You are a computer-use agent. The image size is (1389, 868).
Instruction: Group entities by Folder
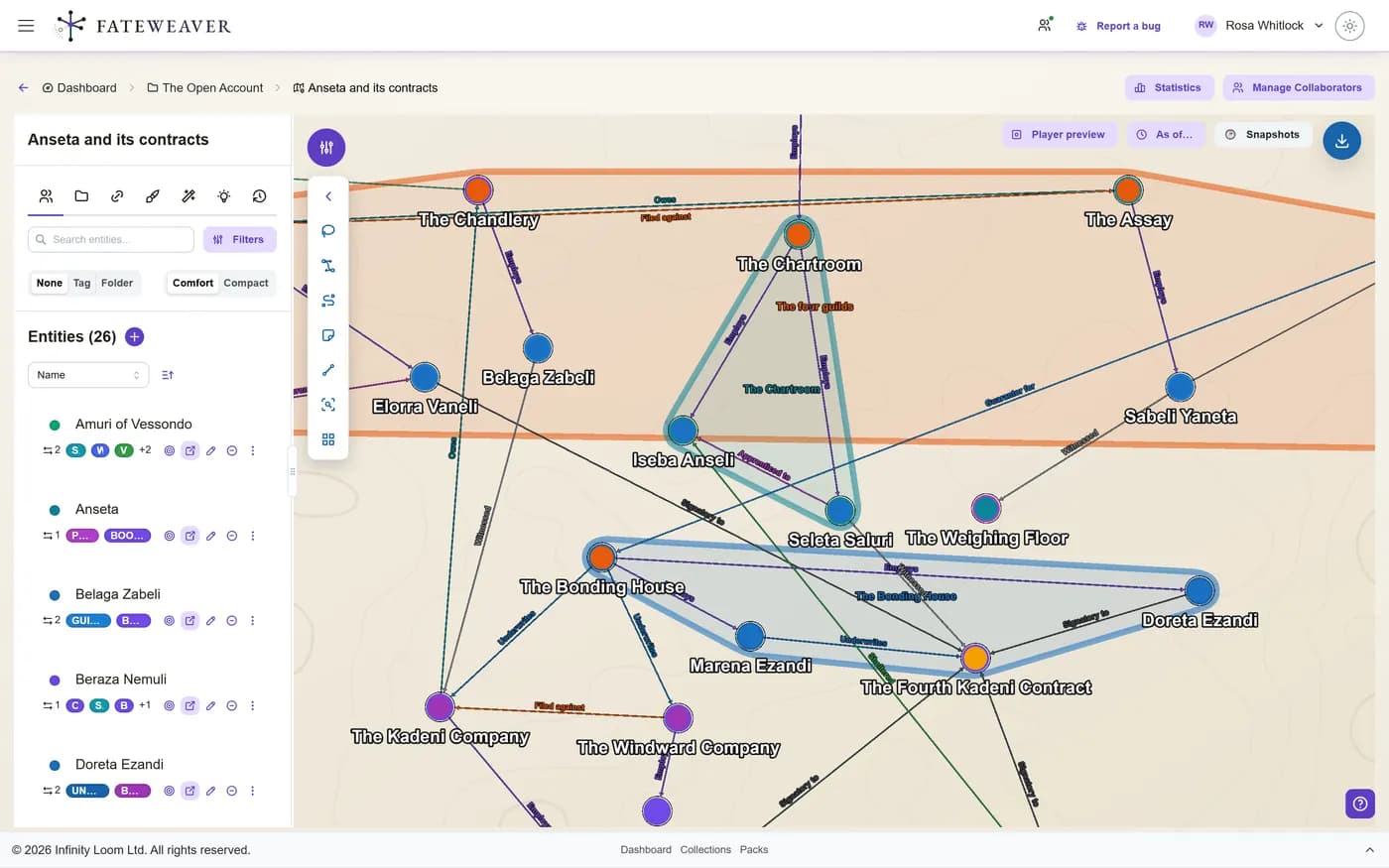(x=117, y=283)
